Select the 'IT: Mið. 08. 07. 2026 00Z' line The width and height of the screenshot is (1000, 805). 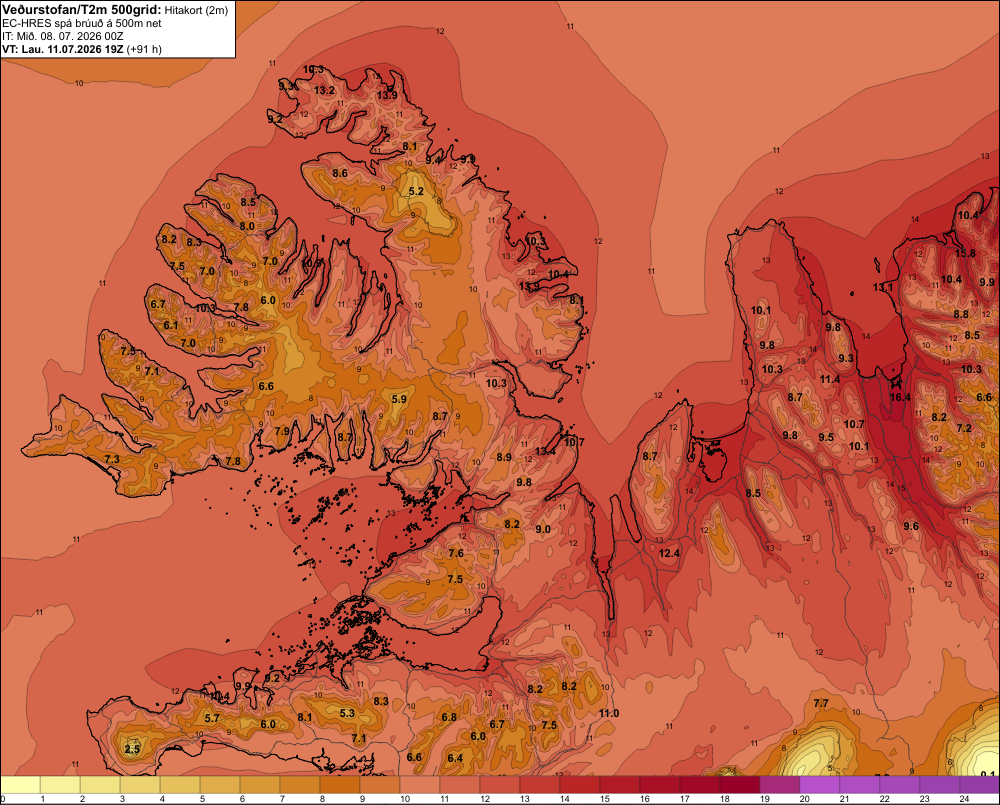point(62,36)
